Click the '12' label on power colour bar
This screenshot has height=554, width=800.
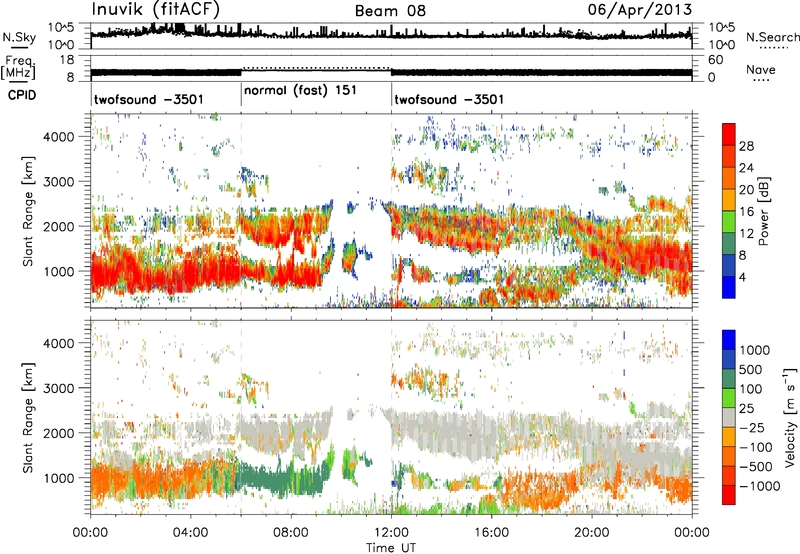tap(746, 234)
